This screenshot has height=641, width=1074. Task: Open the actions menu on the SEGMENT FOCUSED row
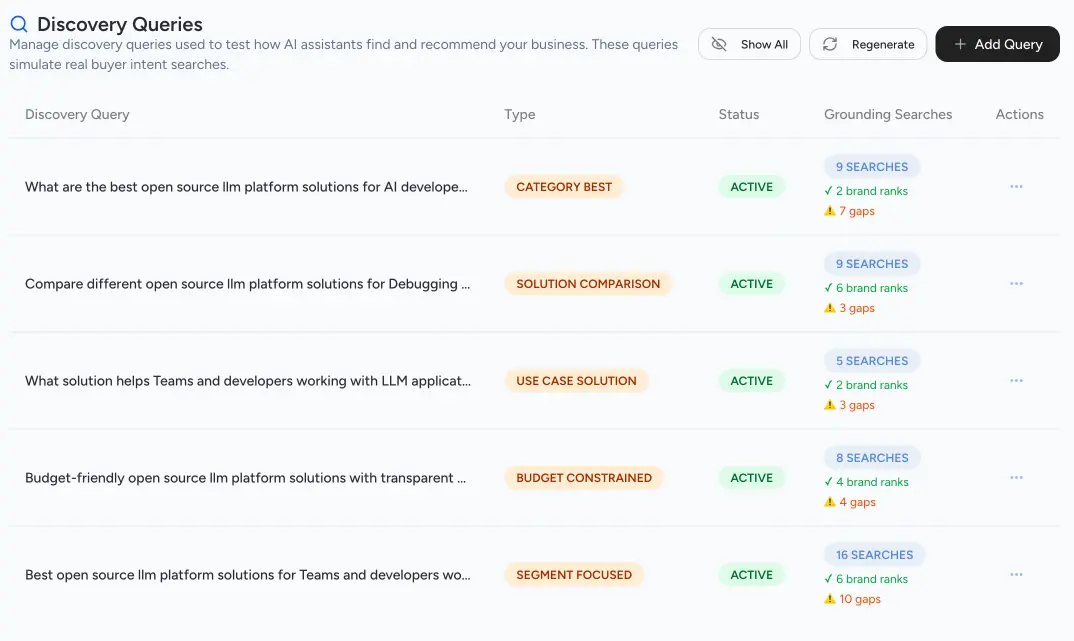coord(1016,574)
